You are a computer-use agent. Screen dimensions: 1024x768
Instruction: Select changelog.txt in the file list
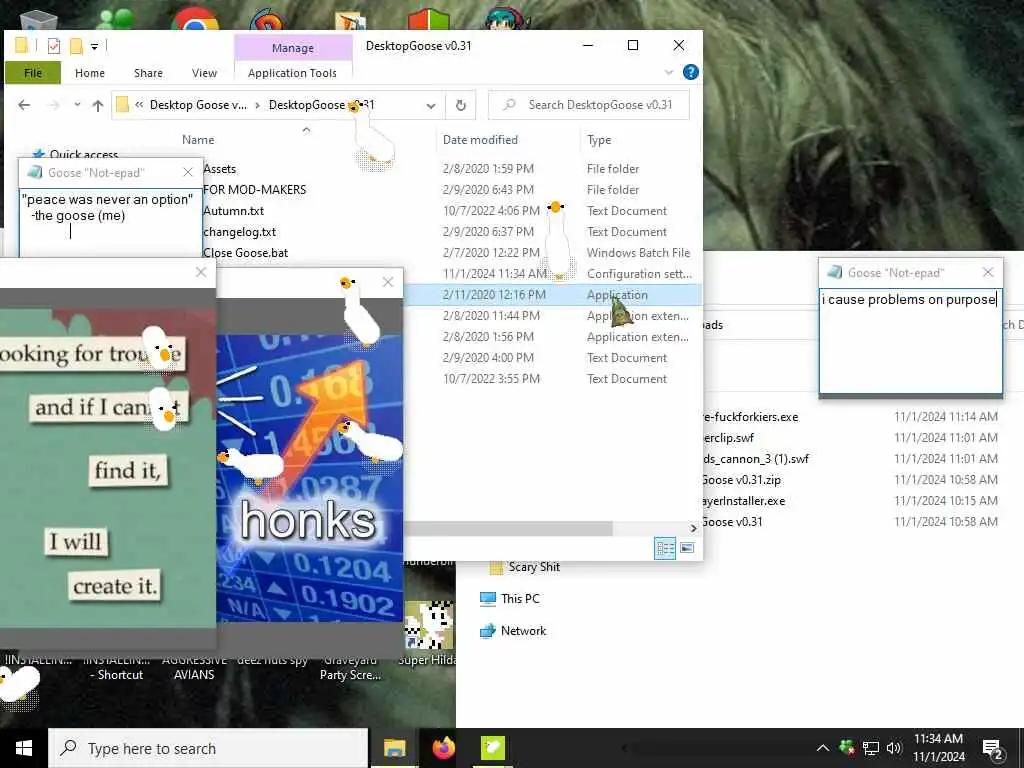tap(240, 231)
